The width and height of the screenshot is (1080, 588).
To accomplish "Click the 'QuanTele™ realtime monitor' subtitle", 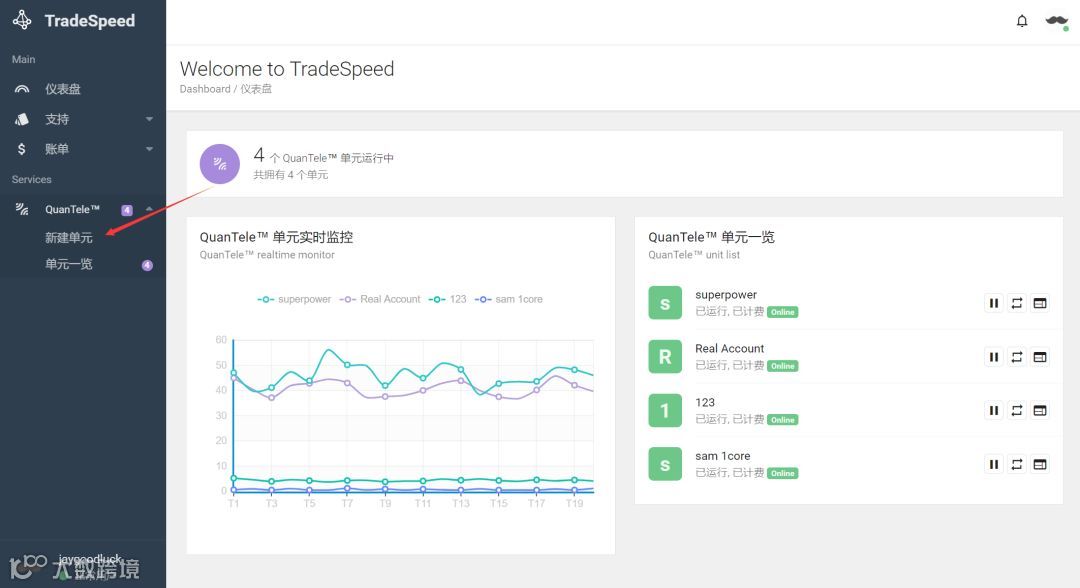I will click(x=267, y=255).
